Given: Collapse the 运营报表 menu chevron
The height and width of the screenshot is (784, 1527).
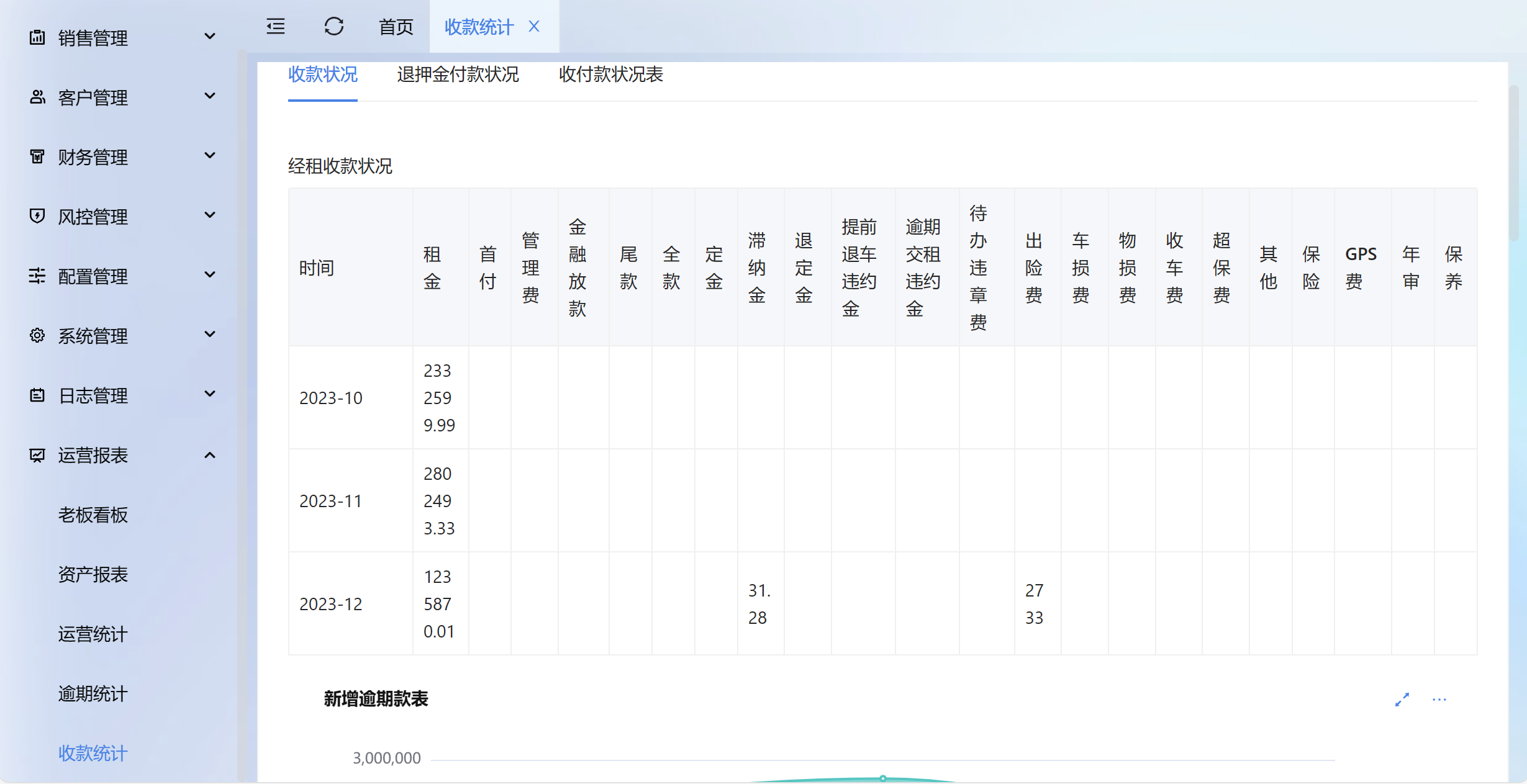Looking at the screenshot, I should (x=210, y=455).
